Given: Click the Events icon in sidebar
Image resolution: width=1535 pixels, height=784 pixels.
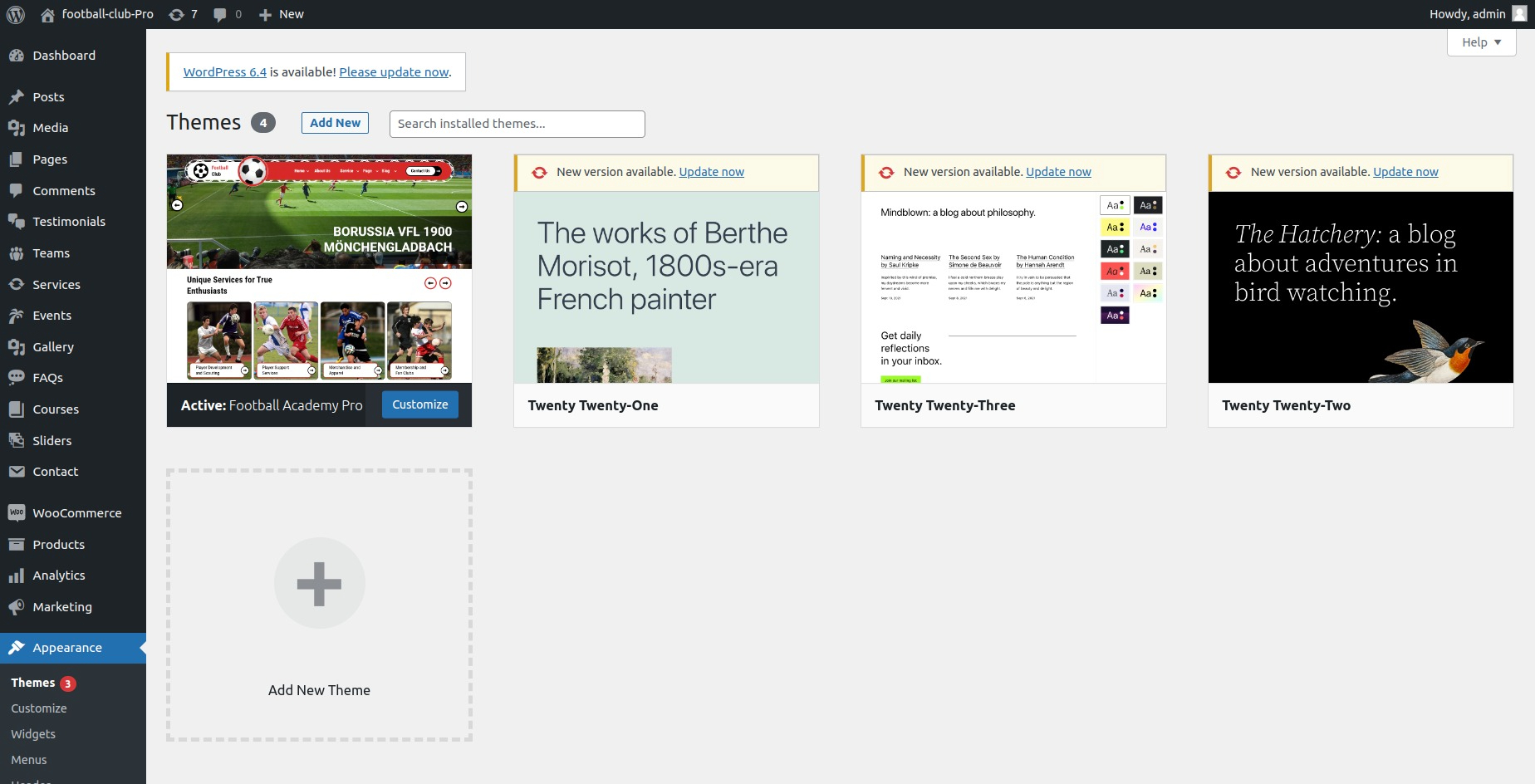Looking at the screenshot, I should click(17, 316).
